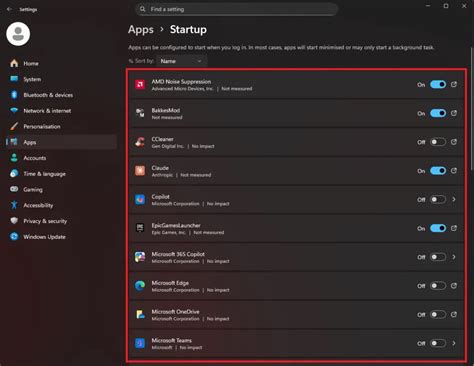The width and height of the screenshot is (474, 366).
Task: Click the Microsoft Edge app icon
Action: coord(140,286)
